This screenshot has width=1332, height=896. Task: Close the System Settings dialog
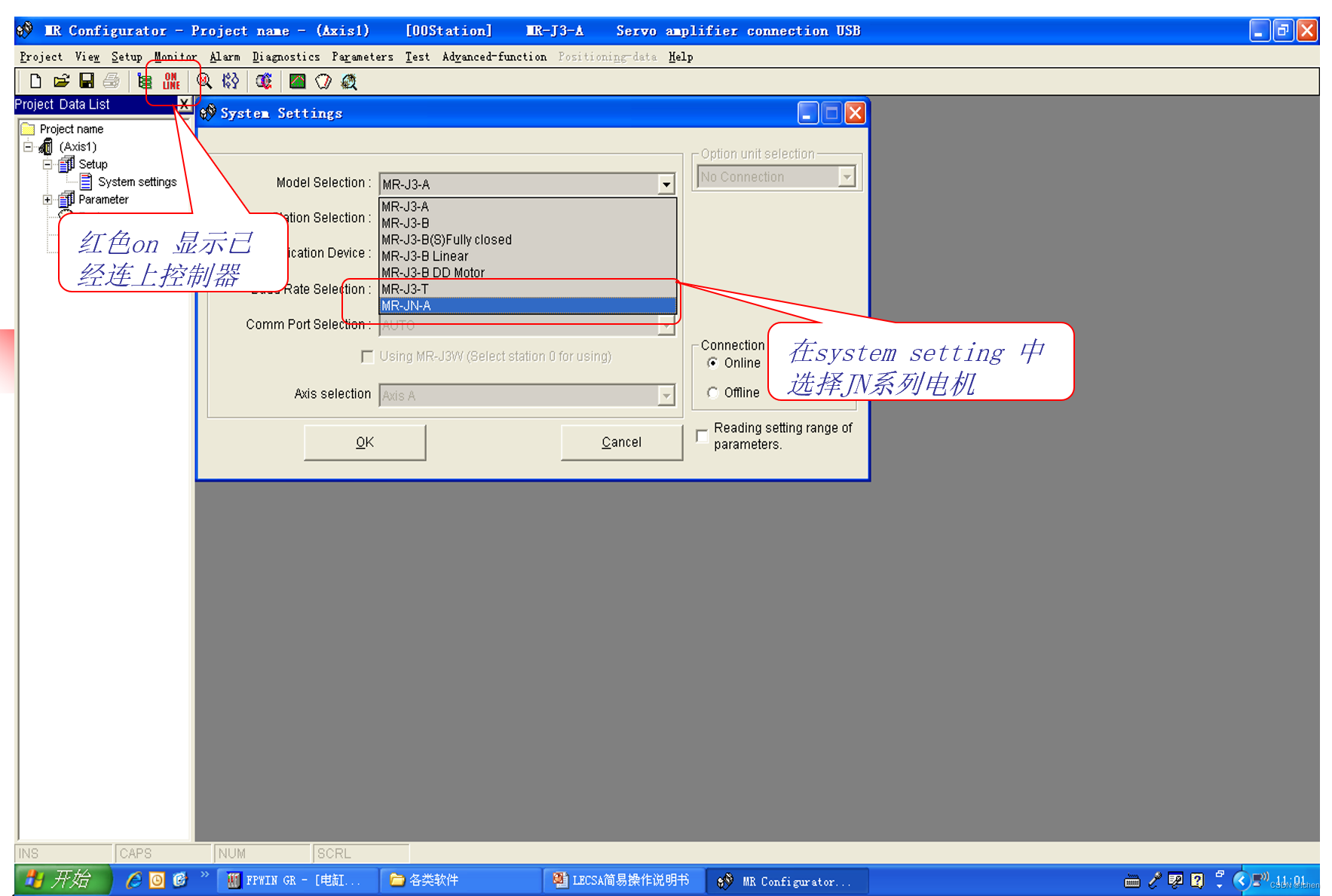[855, 113]
